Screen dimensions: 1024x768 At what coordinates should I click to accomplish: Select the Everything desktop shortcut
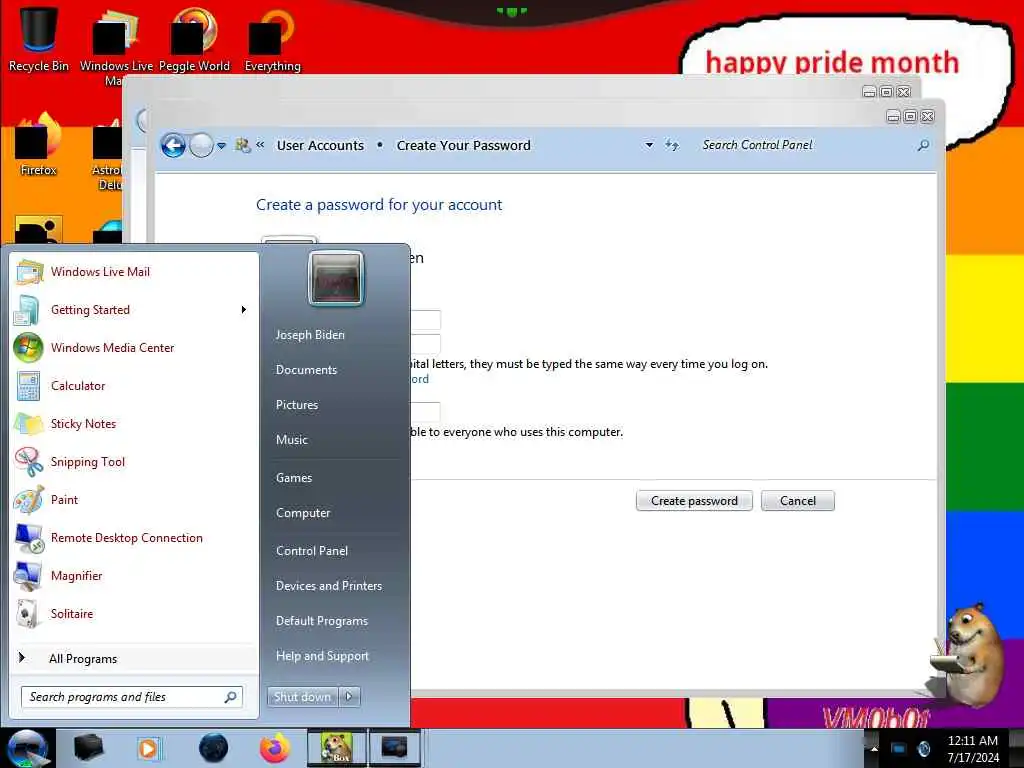point(272,39)
